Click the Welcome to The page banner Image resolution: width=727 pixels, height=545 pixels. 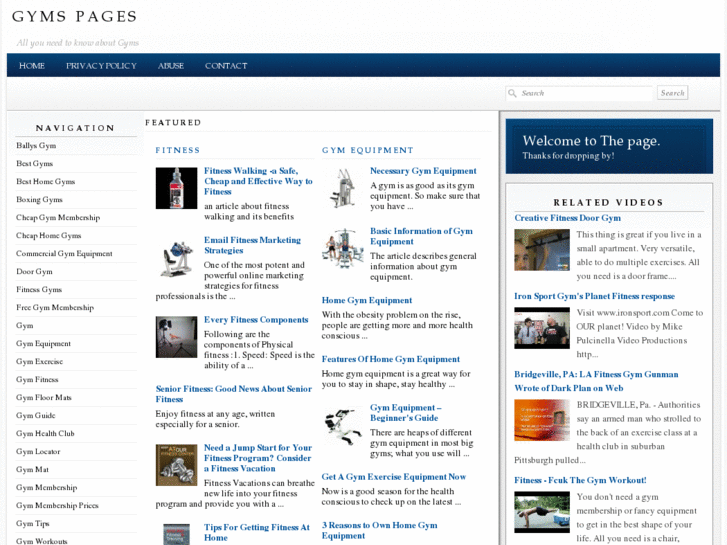pyautogui.click(x=609, y=146)
